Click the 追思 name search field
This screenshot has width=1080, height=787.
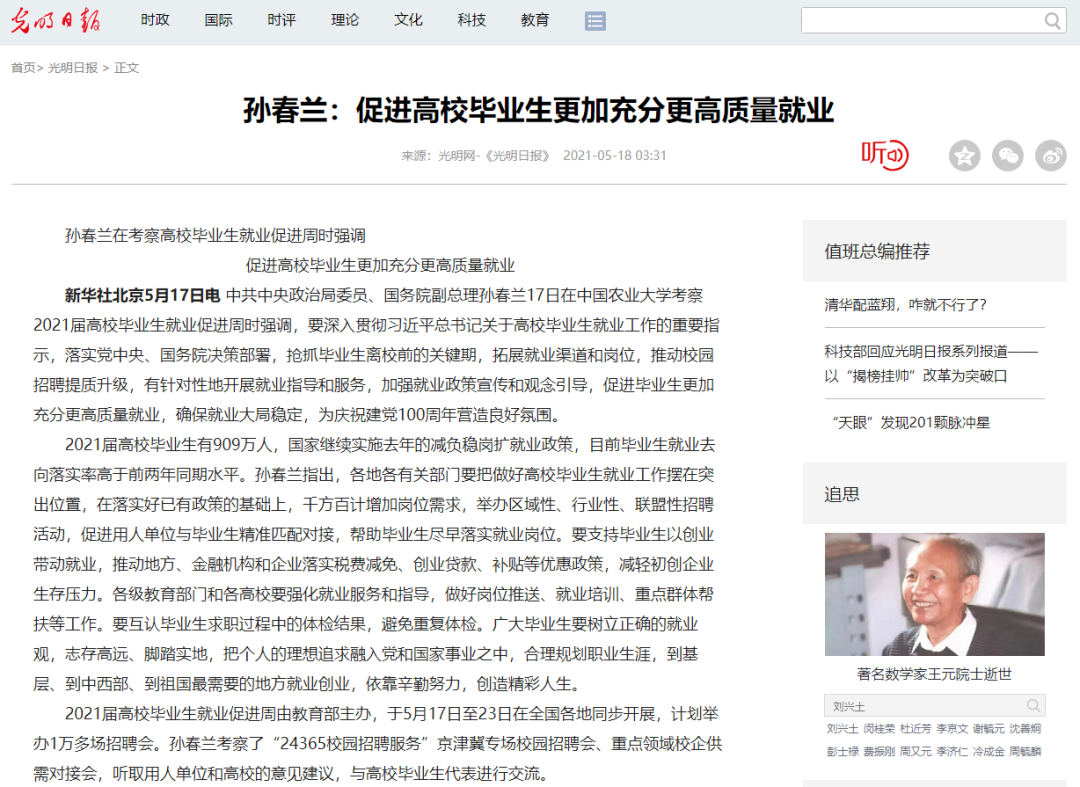pos(922,706)
